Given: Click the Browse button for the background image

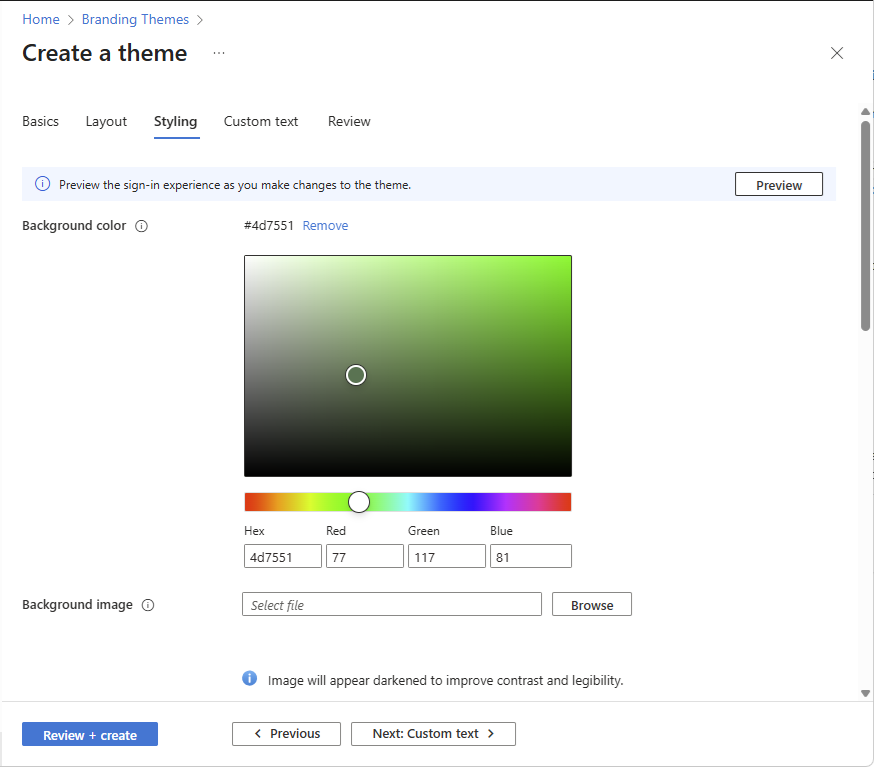Looking at the screenshot, I should point(592,605).
